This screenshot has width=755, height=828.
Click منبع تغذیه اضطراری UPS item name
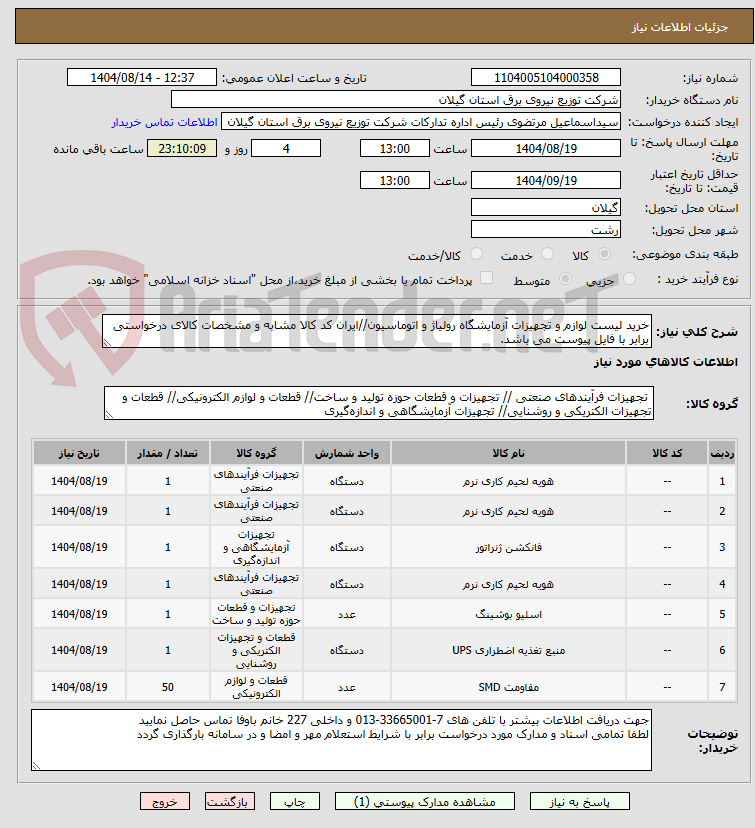508,650
